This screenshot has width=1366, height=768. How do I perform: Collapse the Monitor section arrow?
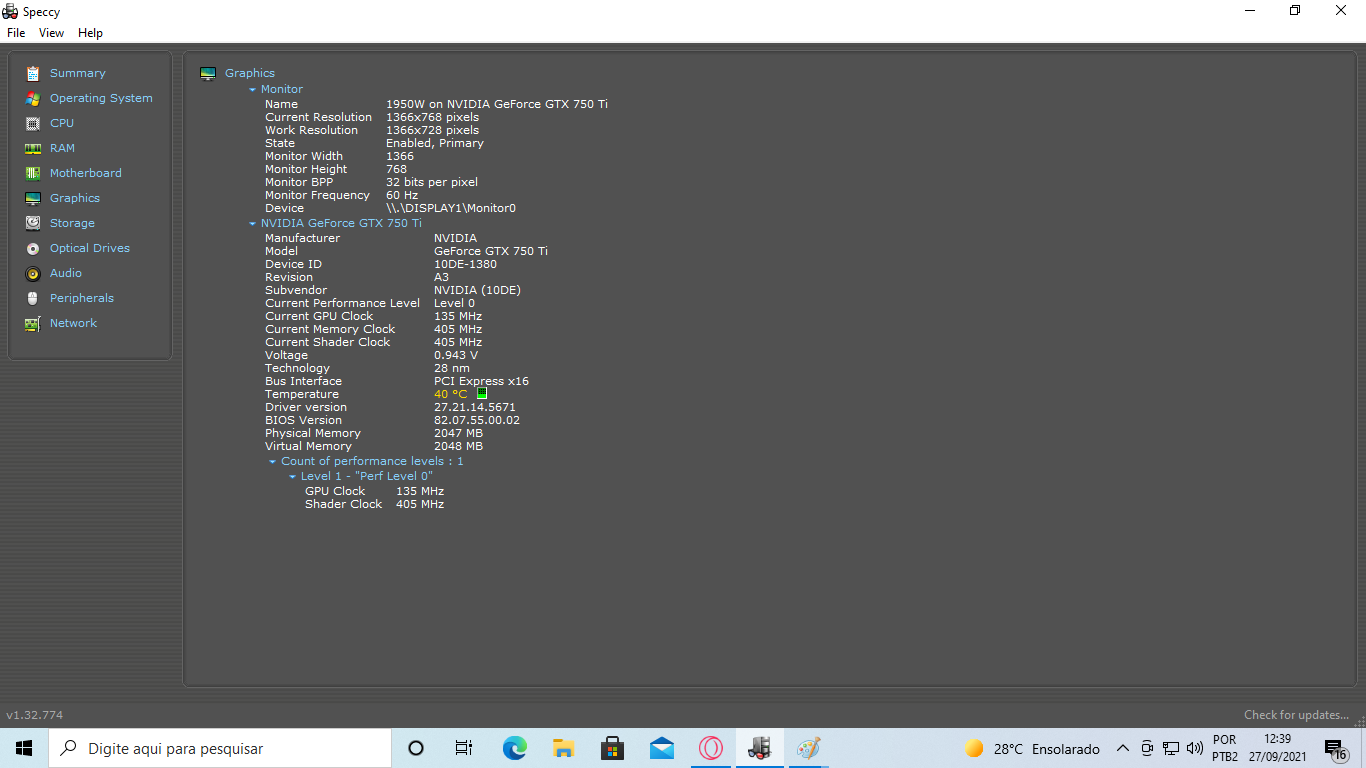point(253,90)
